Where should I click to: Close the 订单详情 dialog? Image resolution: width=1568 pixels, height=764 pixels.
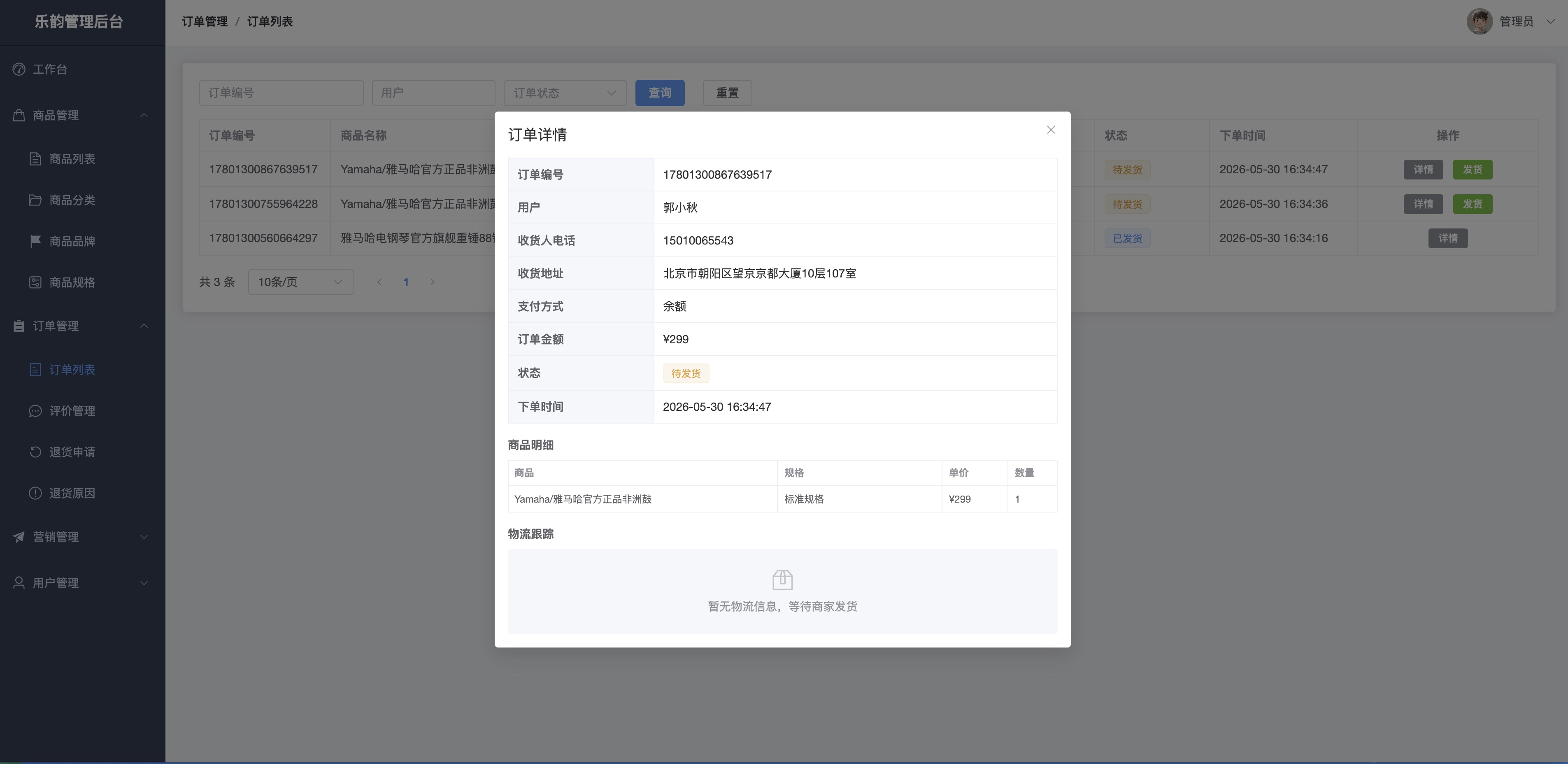1051,130
